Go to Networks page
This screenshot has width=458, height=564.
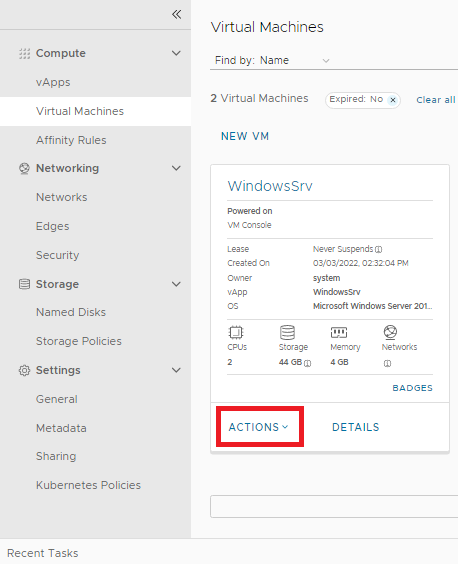pos(62,197)
